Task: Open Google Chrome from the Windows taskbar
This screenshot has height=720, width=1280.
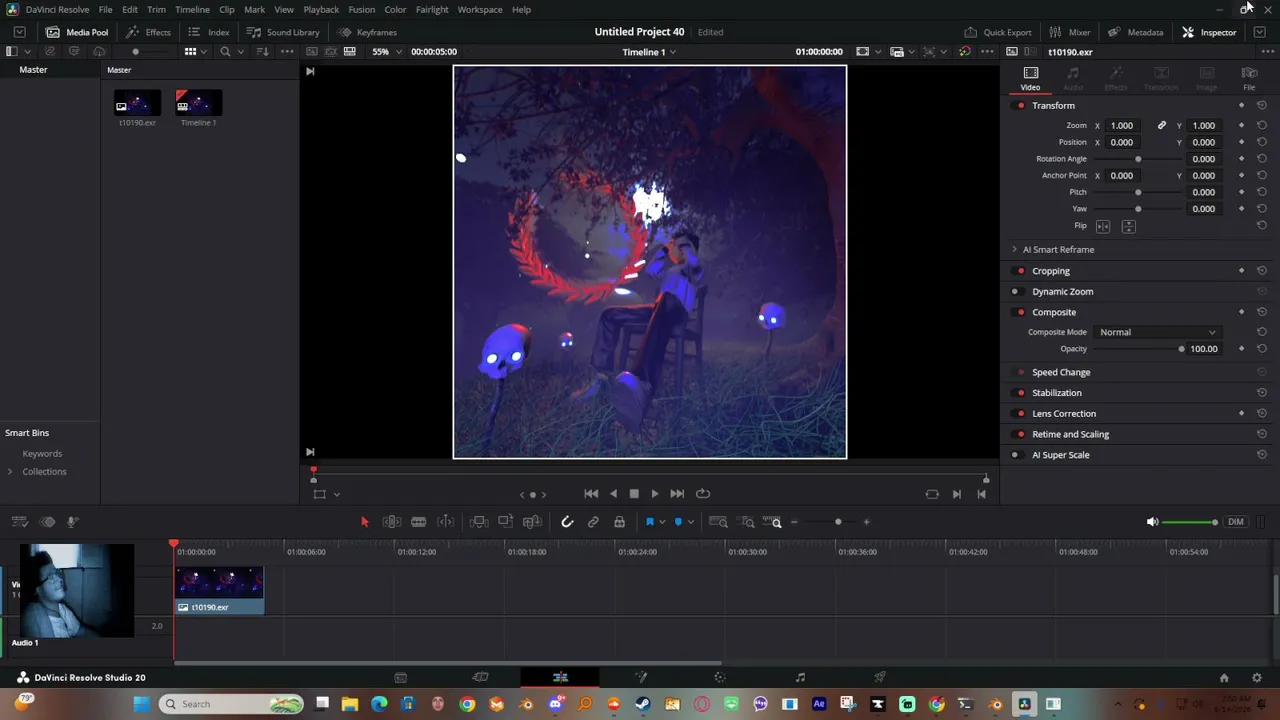Action: click(x=467, y=704)
